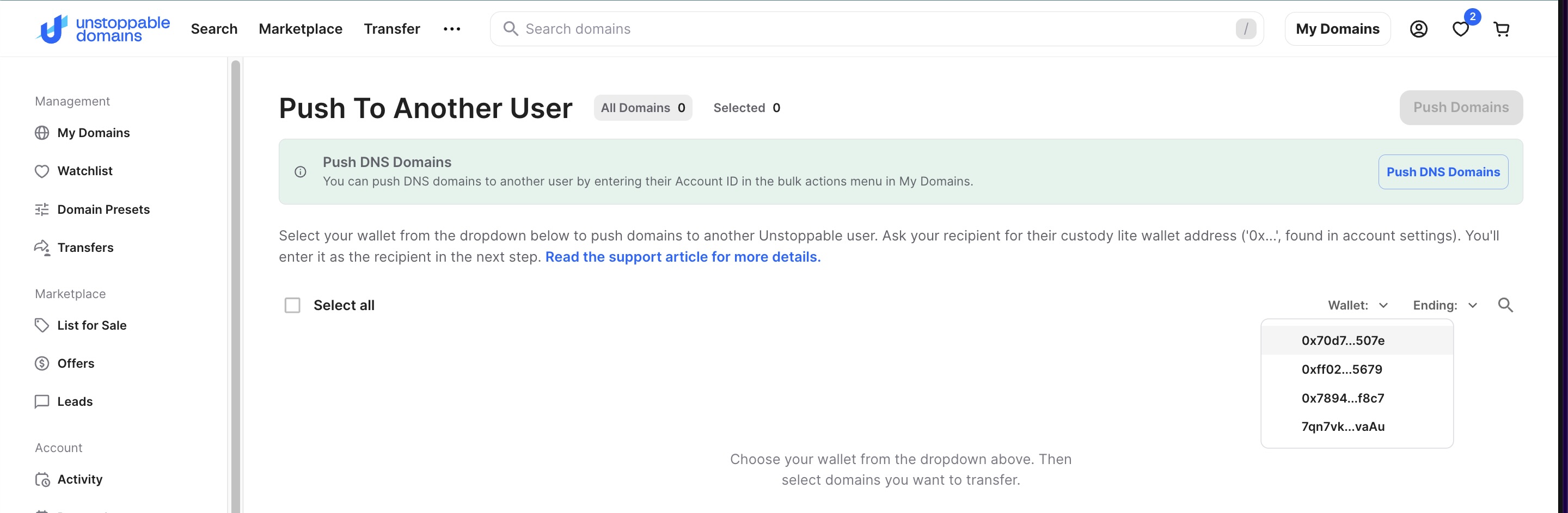The image size is (1568, 513).
Task: Click the slash shortcut badge in search bar
Action: coord(1245,29)
